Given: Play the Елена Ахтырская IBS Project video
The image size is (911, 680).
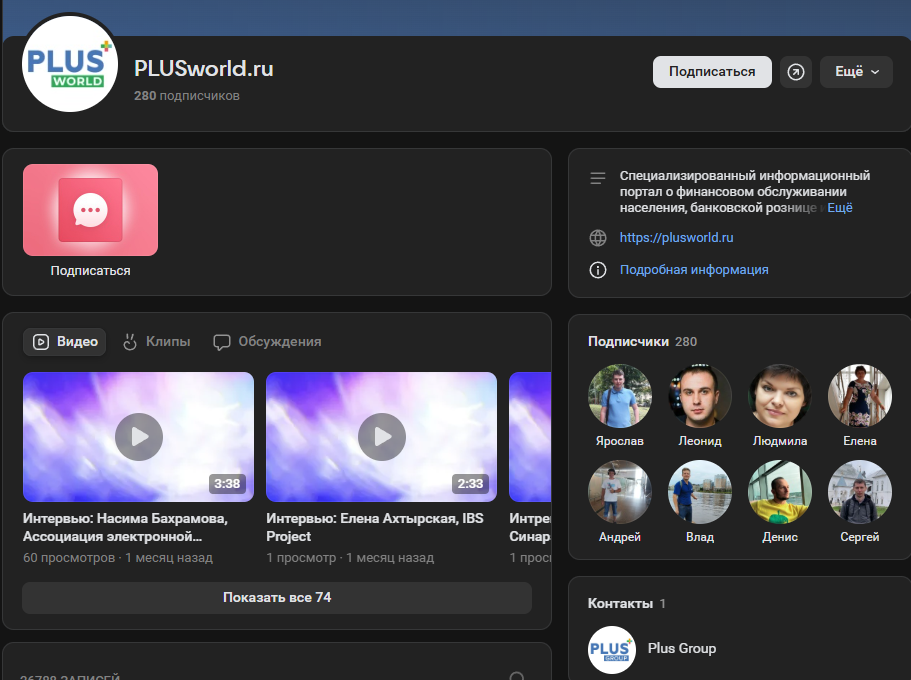Looking at the screenshot, I should click(381, 437).
